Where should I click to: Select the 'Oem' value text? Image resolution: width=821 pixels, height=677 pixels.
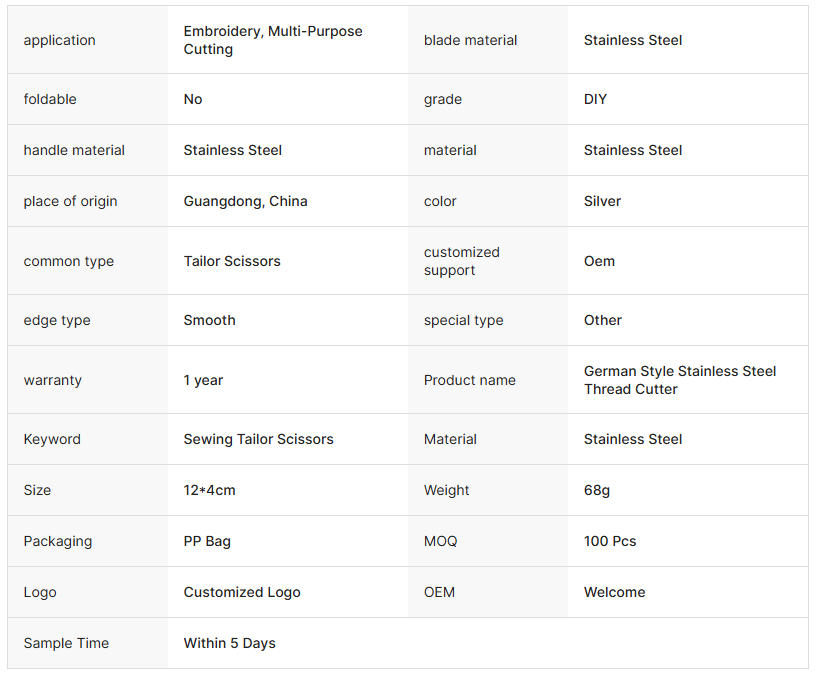(x=599, y=262)
